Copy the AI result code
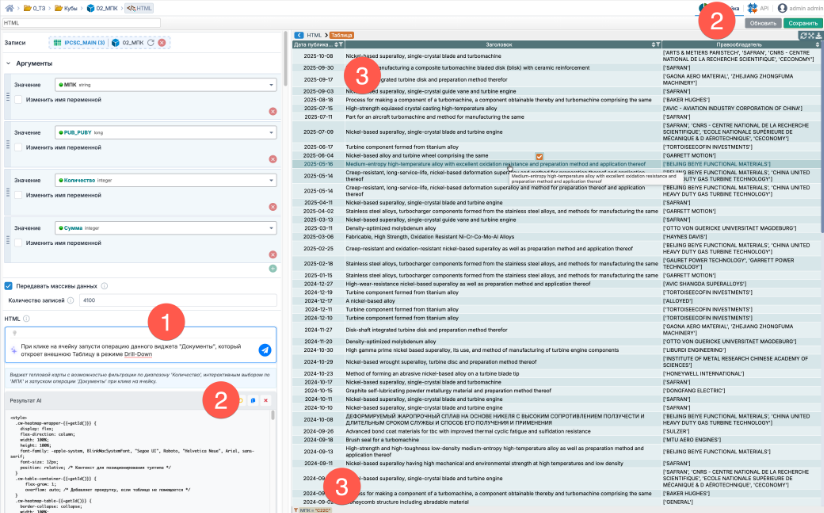The image size is (824, 513). point(254,399)
